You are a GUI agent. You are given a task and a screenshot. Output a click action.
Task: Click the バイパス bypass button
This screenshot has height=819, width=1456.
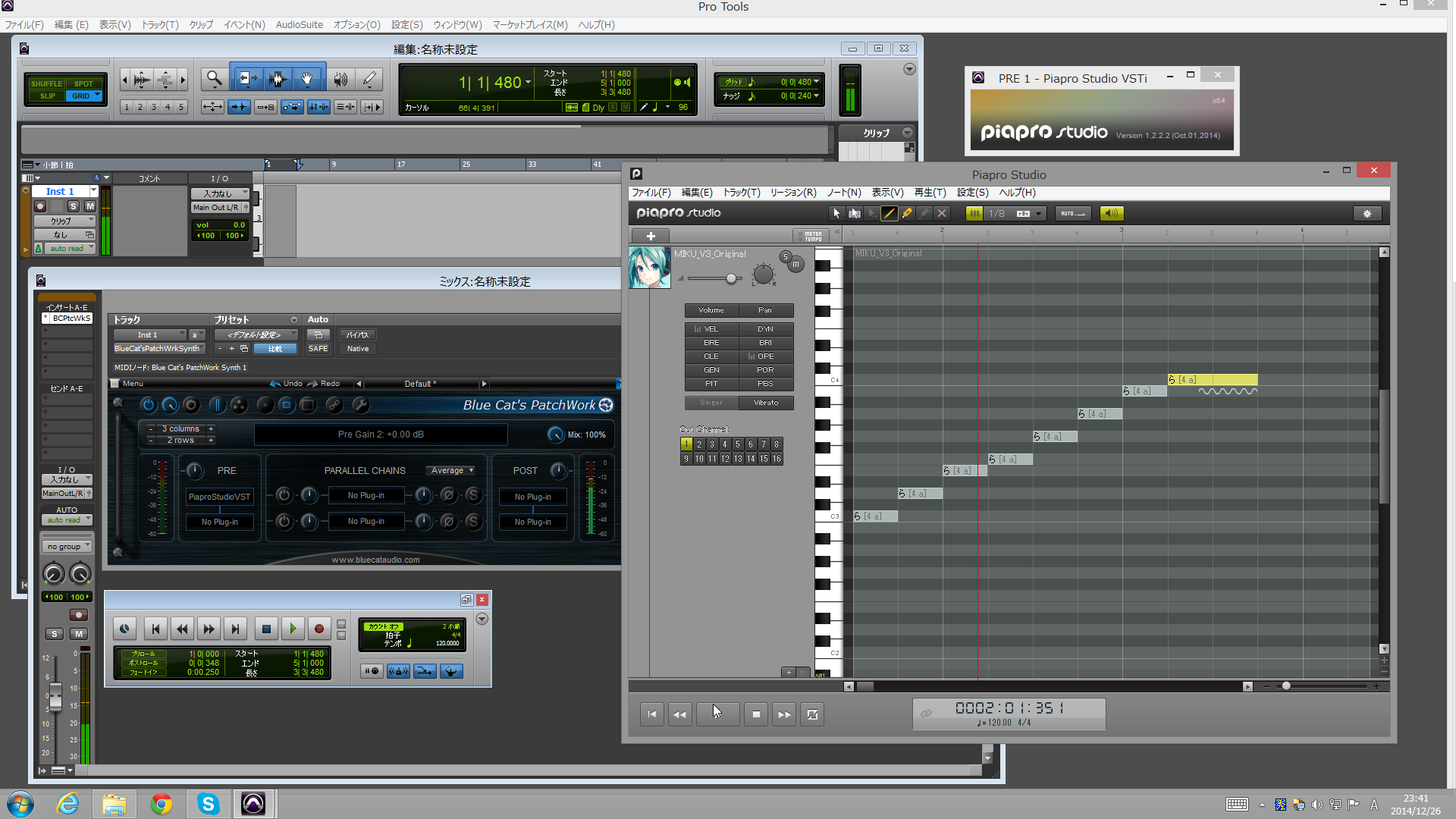click(x=358, y=335)
